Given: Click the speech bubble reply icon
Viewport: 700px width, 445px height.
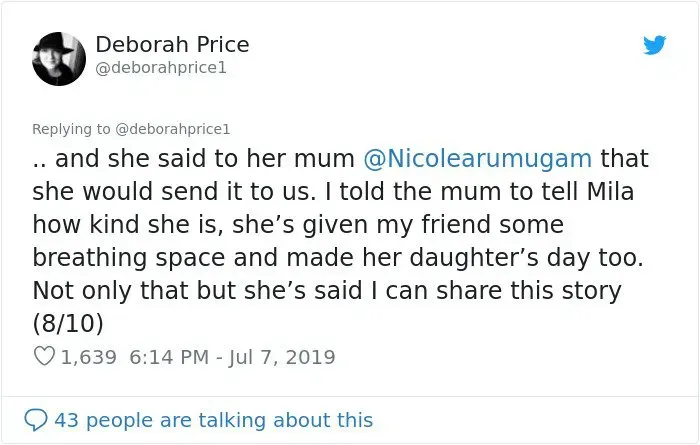Looking at the screenshot, I should pyautogui.click(x=37, y=420).
